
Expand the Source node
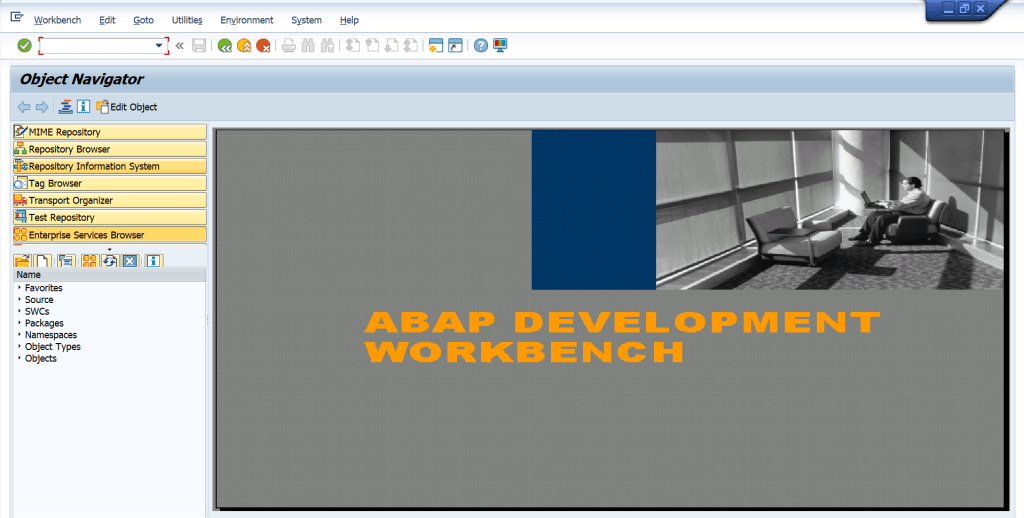tap(20, 299)
